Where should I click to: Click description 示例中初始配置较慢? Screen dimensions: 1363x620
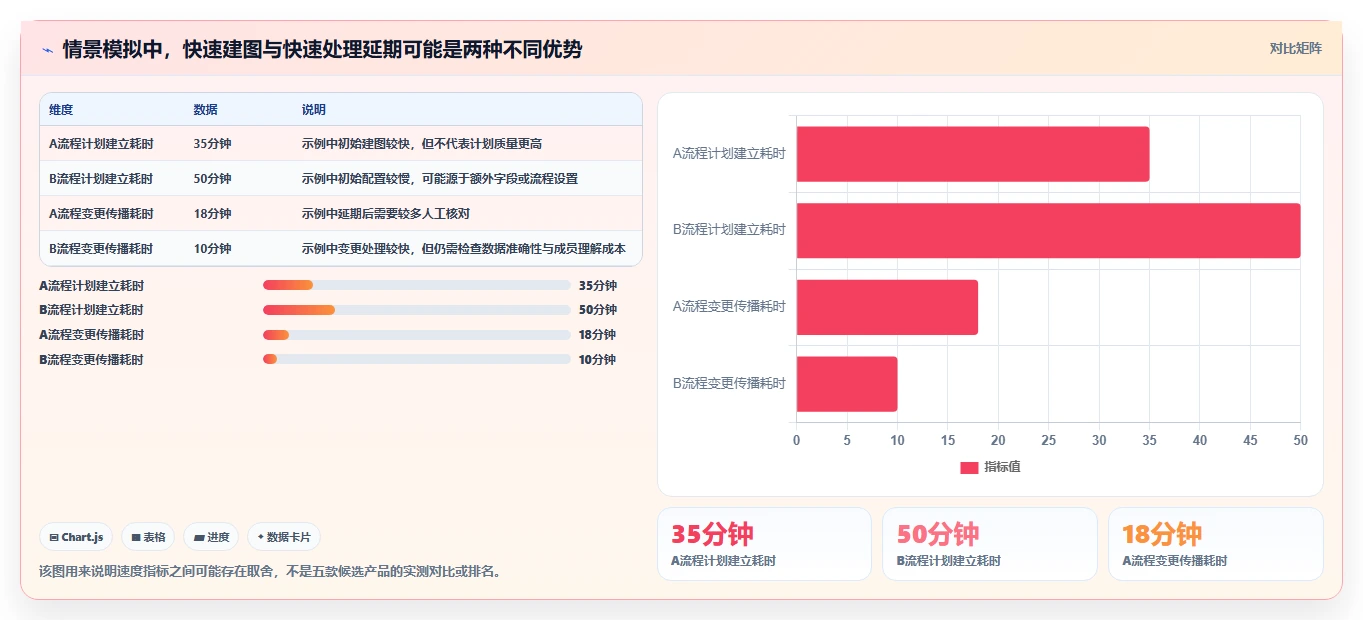pos(440,179)
